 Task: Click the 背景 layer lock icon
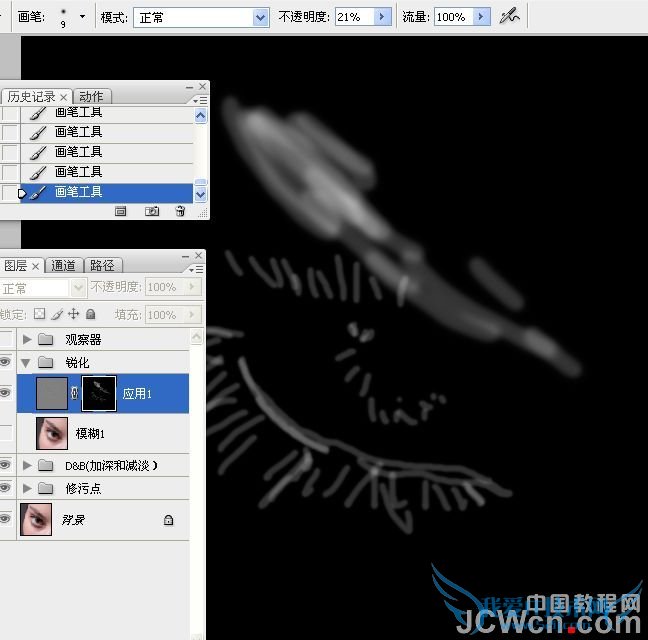coord(168,520)
